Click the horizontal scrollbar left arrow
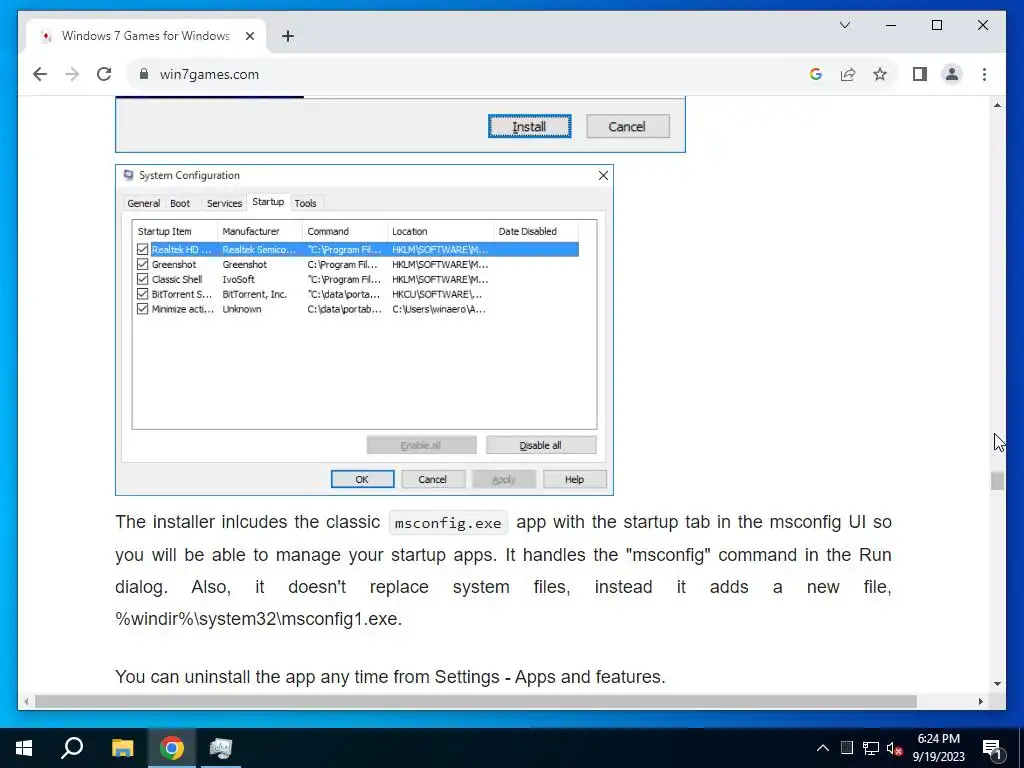Image resolution: width=1024 pixels, height=768 pixels. click(x=26, y=701)
